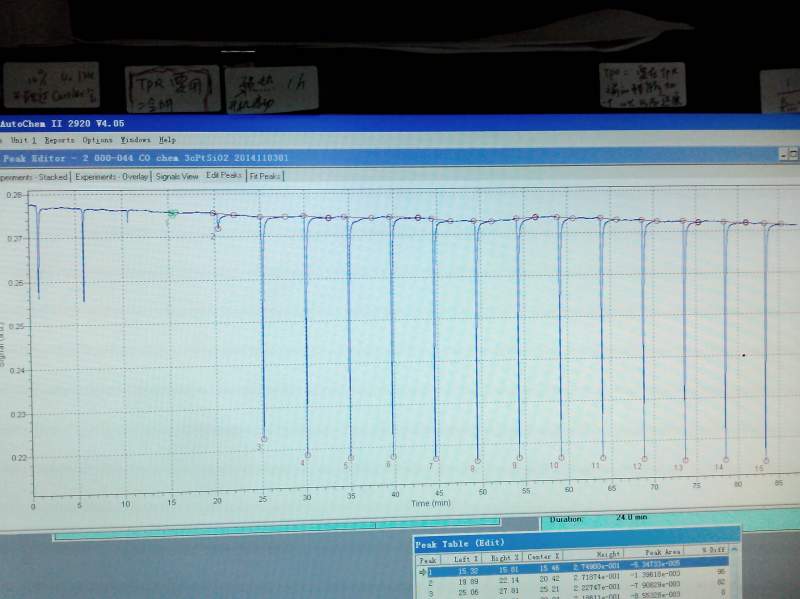Select peak 6 minimum marker on chart
This screenshot has height=599, width=800.
tap(393, 457)
